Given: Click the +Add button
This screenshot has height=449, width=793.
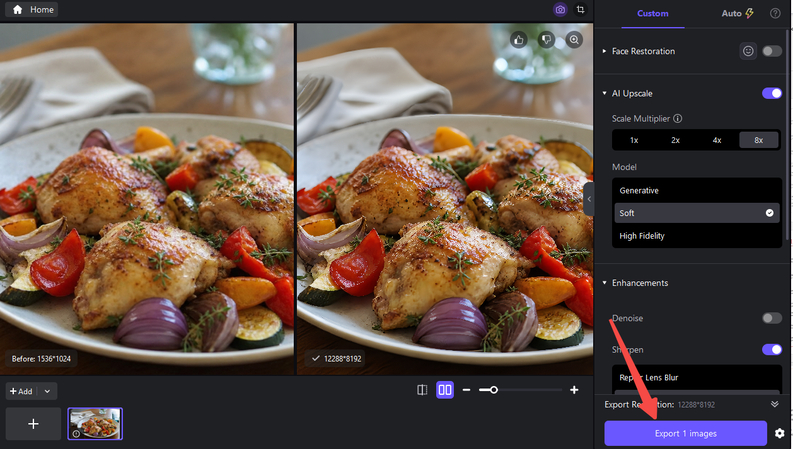Looking at the screenshot, I should coord(21,391).
